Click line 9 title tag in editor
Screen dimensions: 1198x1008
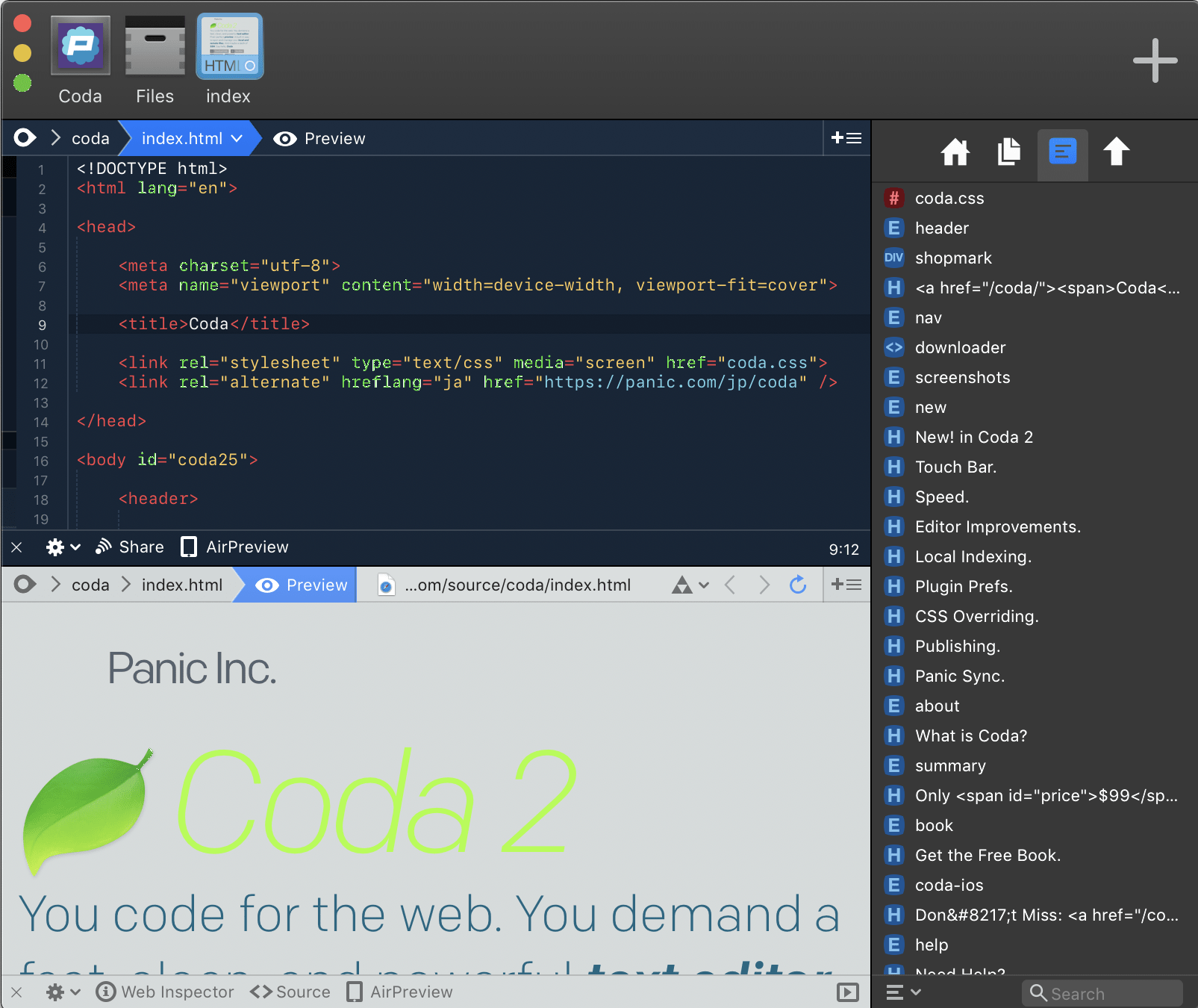[213, 324]
